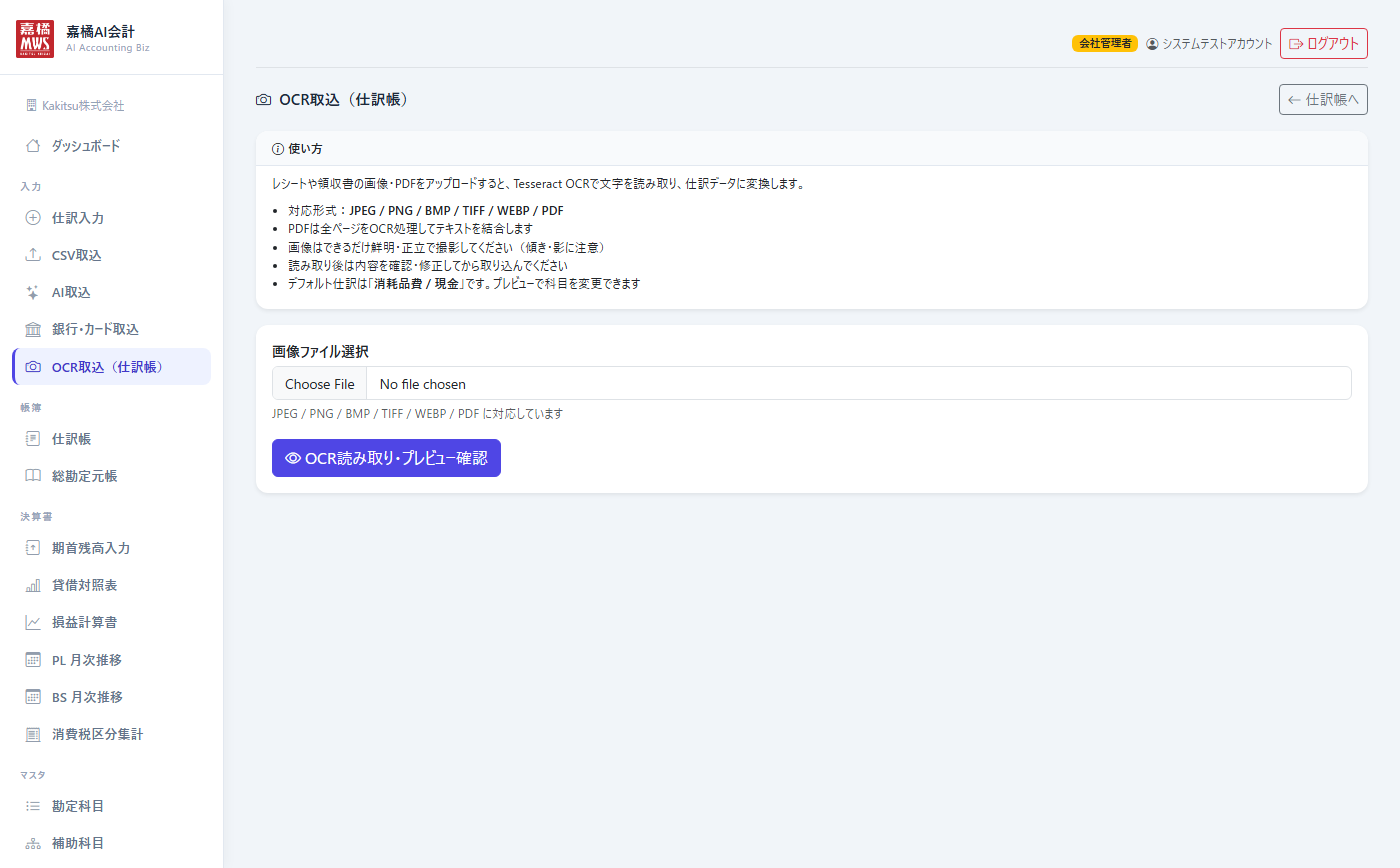
Task: Click the Choose File button
Action: [320, 384]
